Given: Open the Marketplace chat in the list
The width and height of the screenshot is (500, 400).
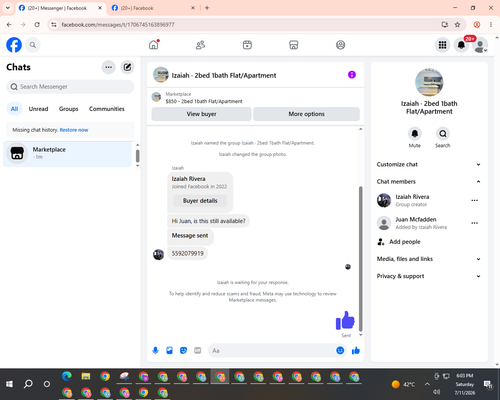Looking at the screenshot, I should coord(68,154).
